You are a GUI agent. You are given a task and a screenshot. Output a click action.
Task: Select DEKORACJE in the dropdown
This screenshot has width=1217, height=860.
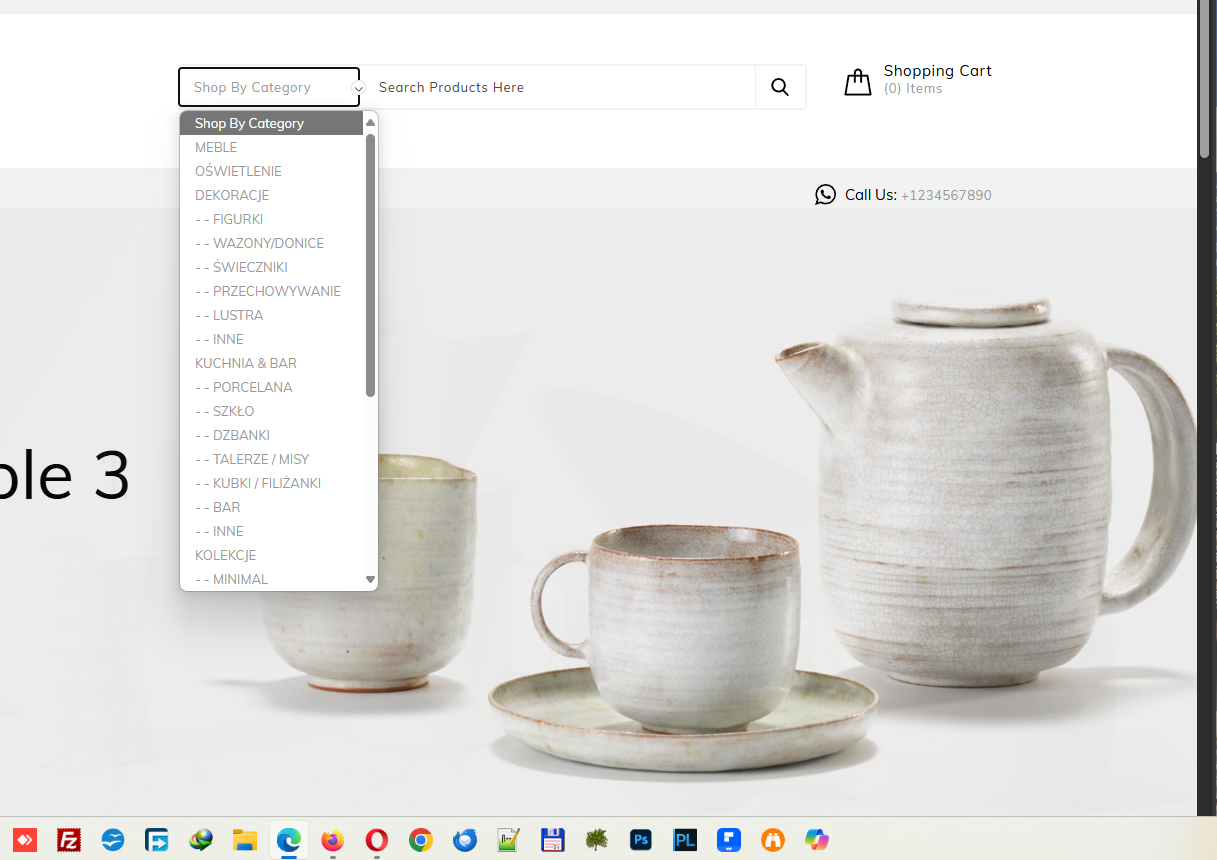click(x=271, y=195)
